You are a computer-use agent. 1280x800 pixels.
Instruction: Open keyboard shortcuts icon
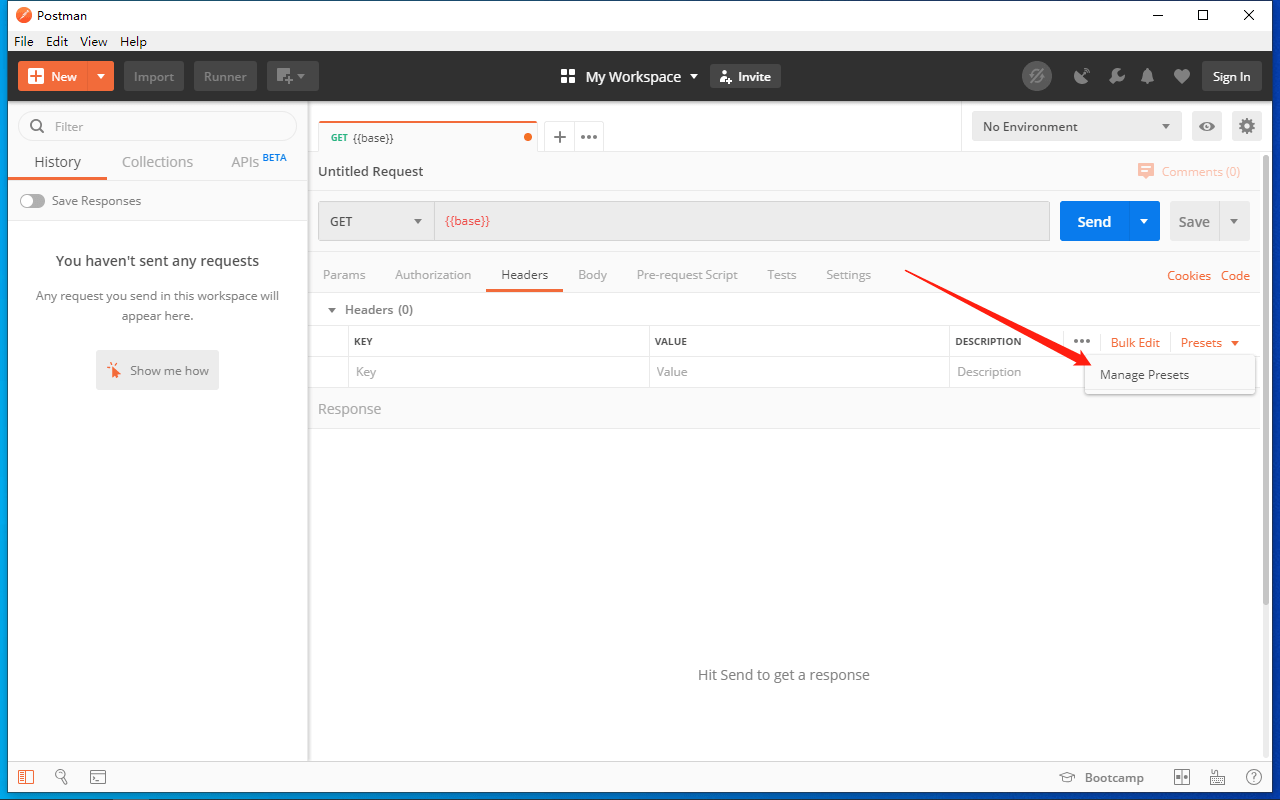1218,777
